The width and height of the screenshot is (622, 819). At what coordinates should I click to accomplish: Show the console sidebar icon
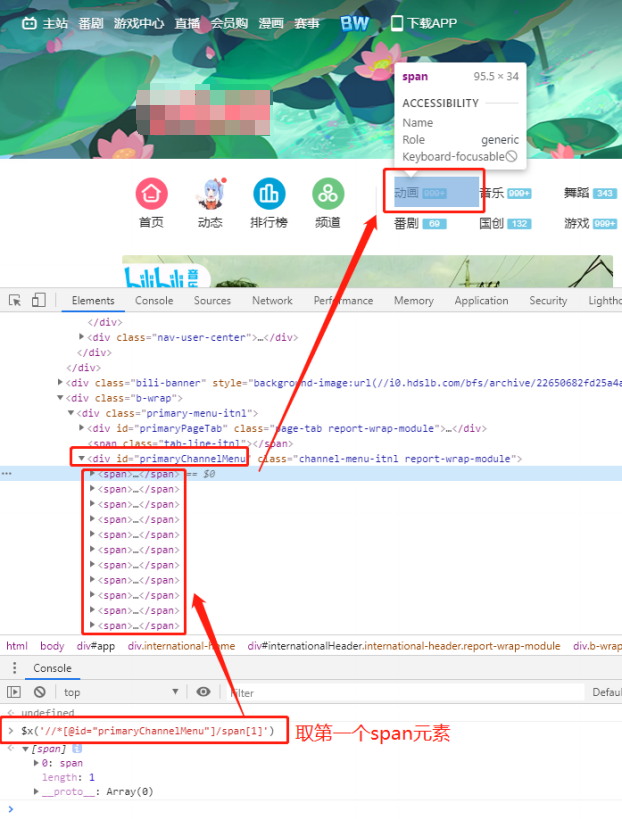pyautogui.click(x=14, y=692)
